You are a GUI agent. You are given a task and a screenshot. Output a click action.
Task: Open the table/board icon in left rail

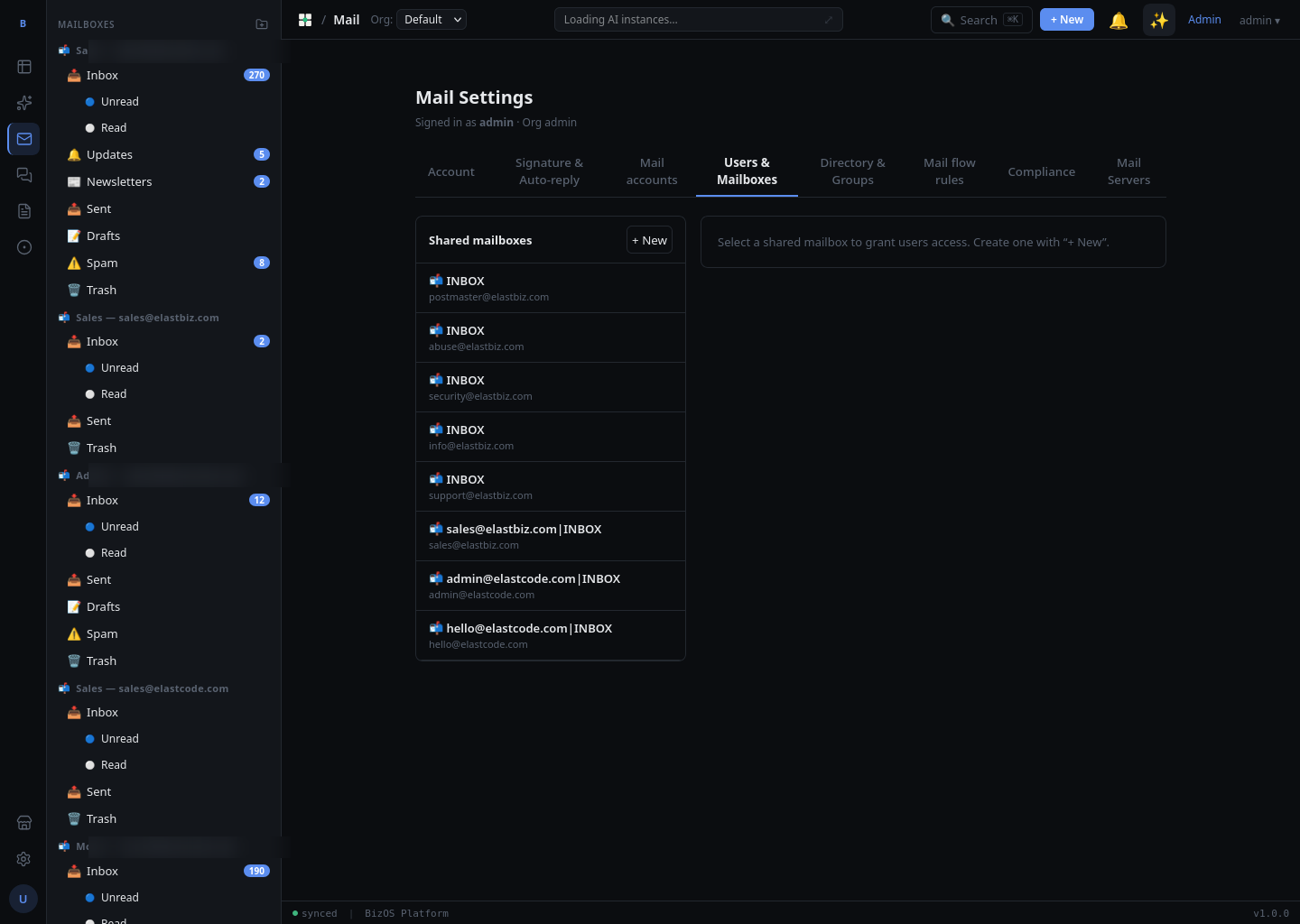tap(24, 67)
